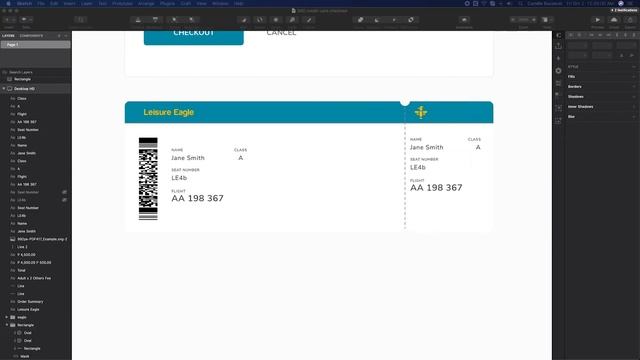640x360 pixels.
Task: Select the barcode image on the ticket
Action: pos(148,179)
